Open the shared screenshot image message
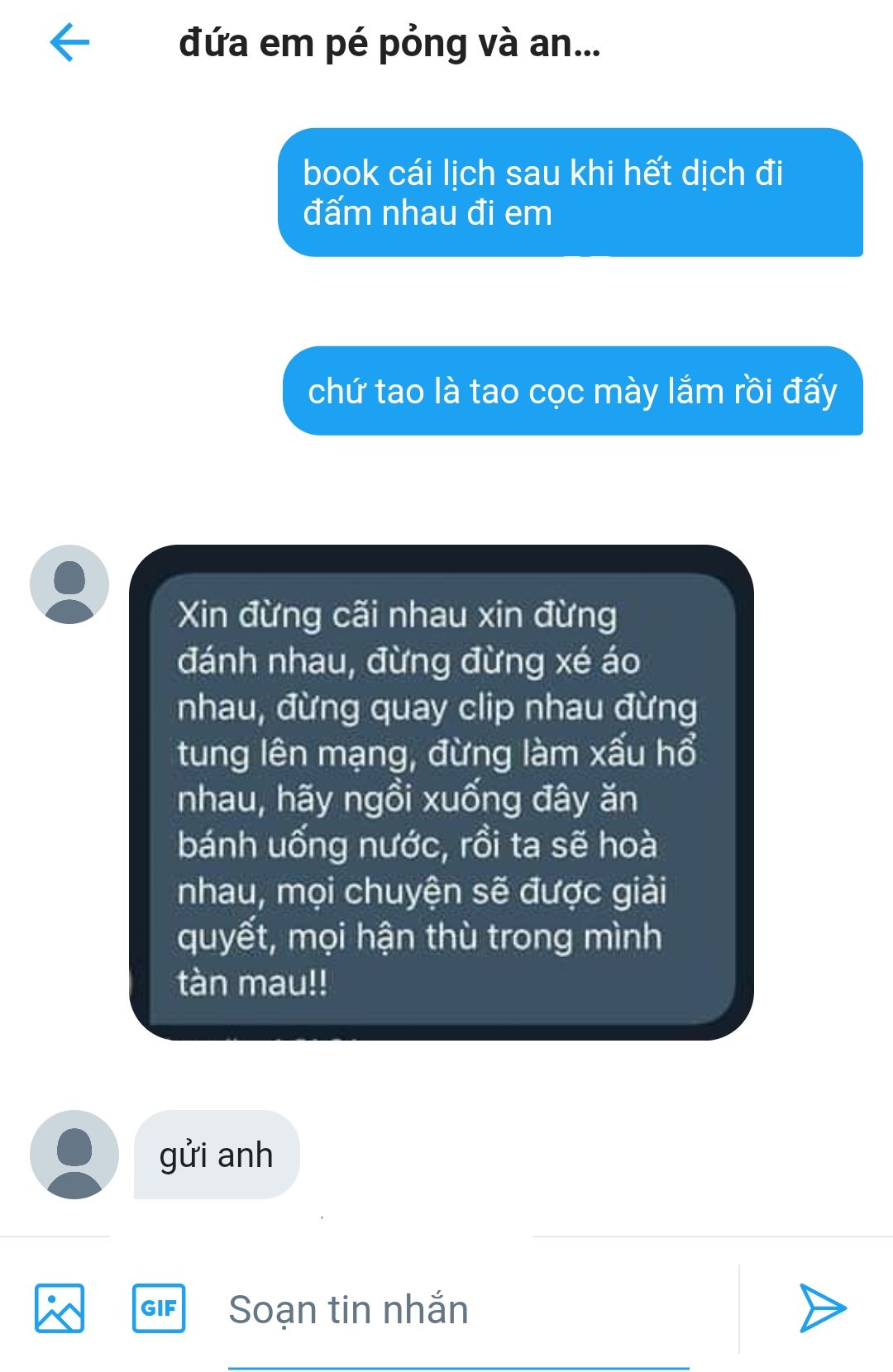This screenshot has width=893, height=1372. [442, 792]
